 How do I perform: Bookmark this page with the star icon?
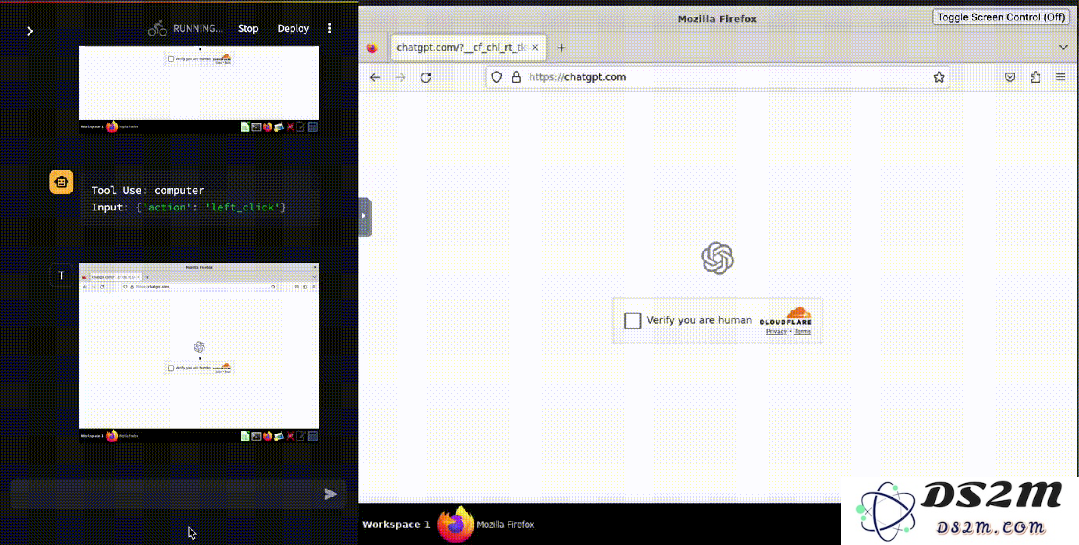click(939, 77)
